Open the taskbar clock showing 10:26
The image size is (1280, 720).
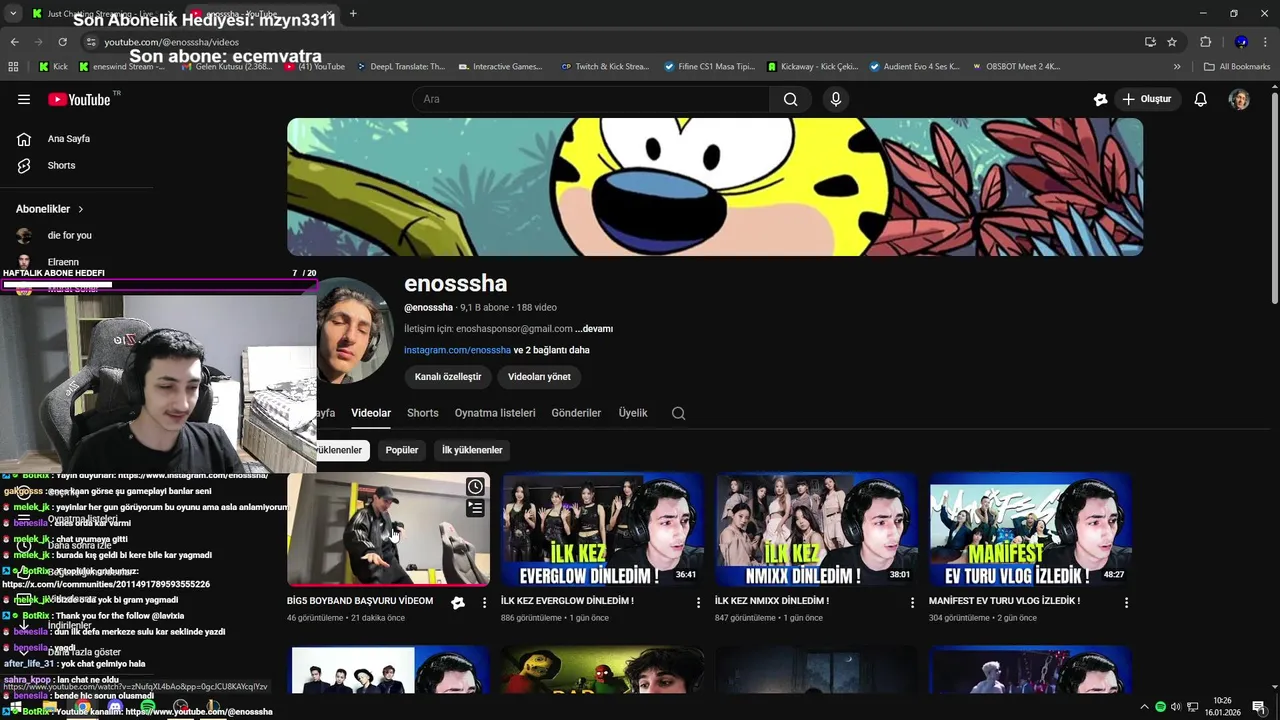point(1222,707)
